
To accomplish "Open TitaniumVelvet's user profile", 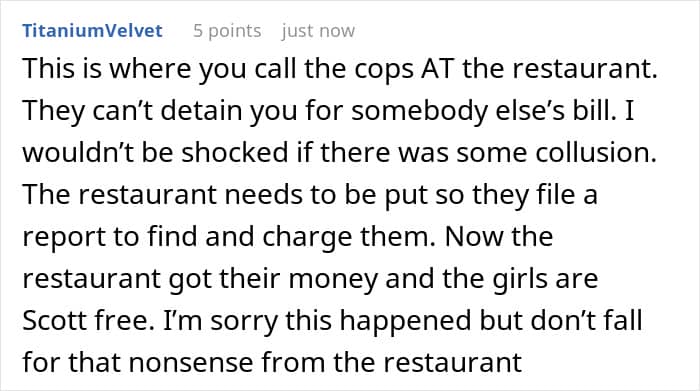I will click(92, 31).
